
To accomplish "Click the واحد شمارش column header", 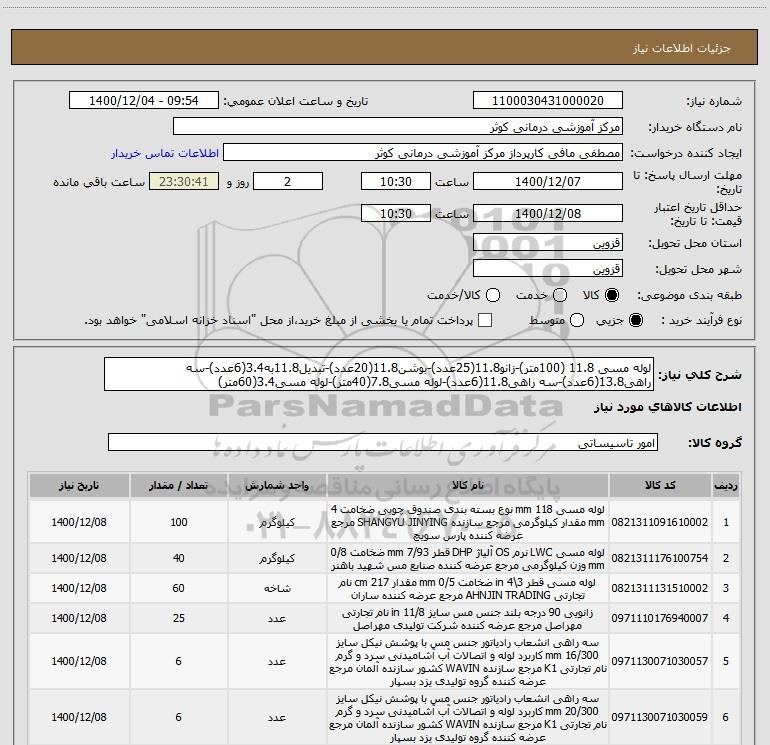I will pyautogui.click(x=277, y=486).
